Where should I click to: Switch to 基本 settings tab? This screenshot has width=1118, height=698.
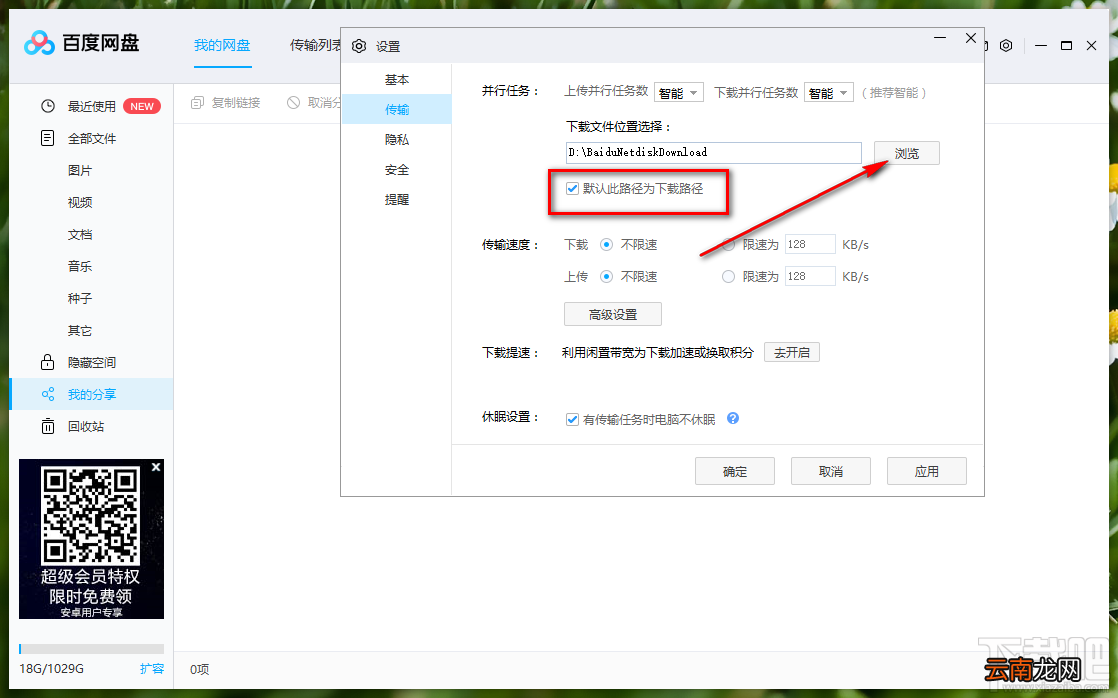point(396,80)
